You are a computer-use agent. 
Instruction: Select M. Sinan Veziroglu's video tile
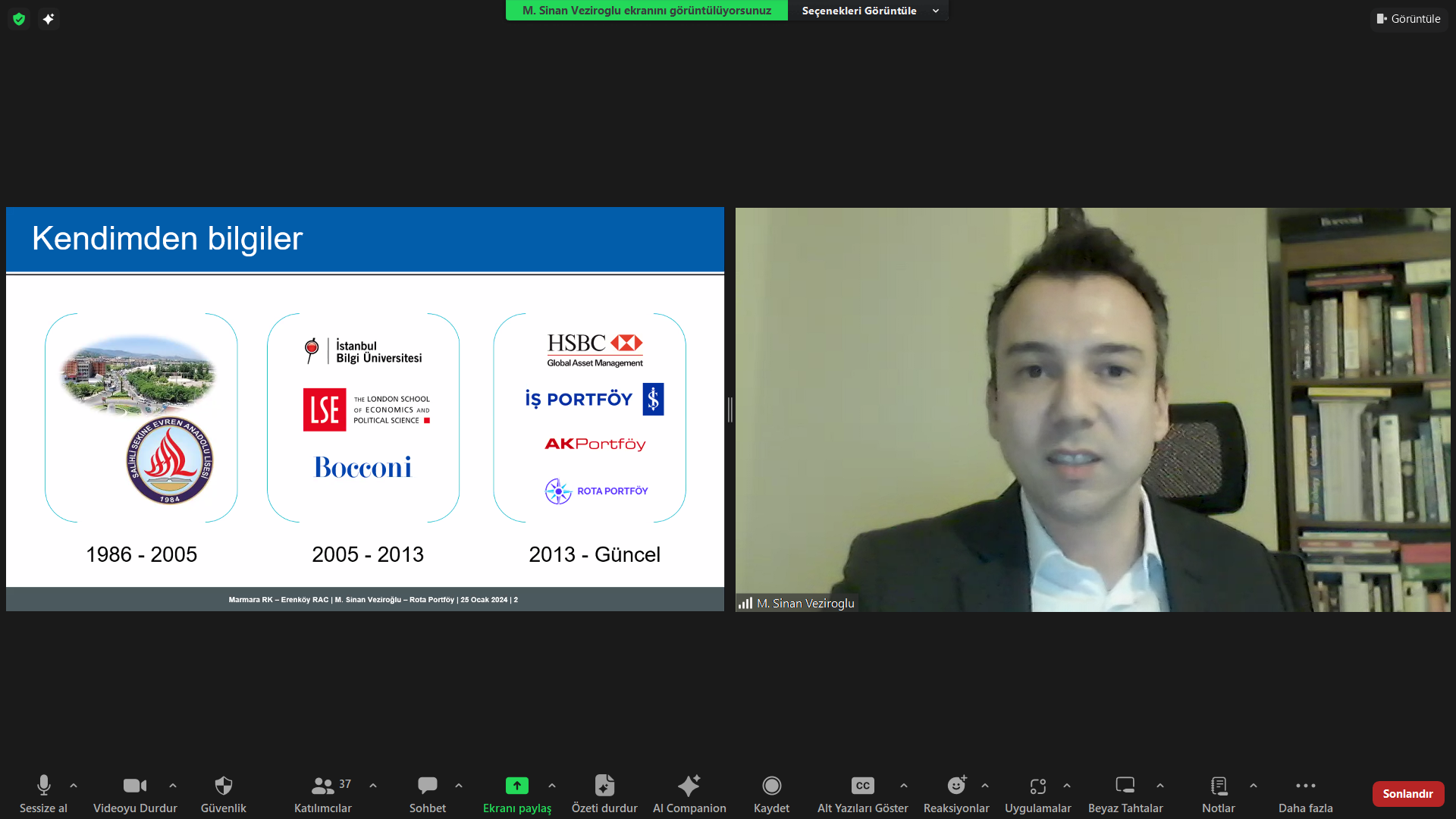[1093, 409]
